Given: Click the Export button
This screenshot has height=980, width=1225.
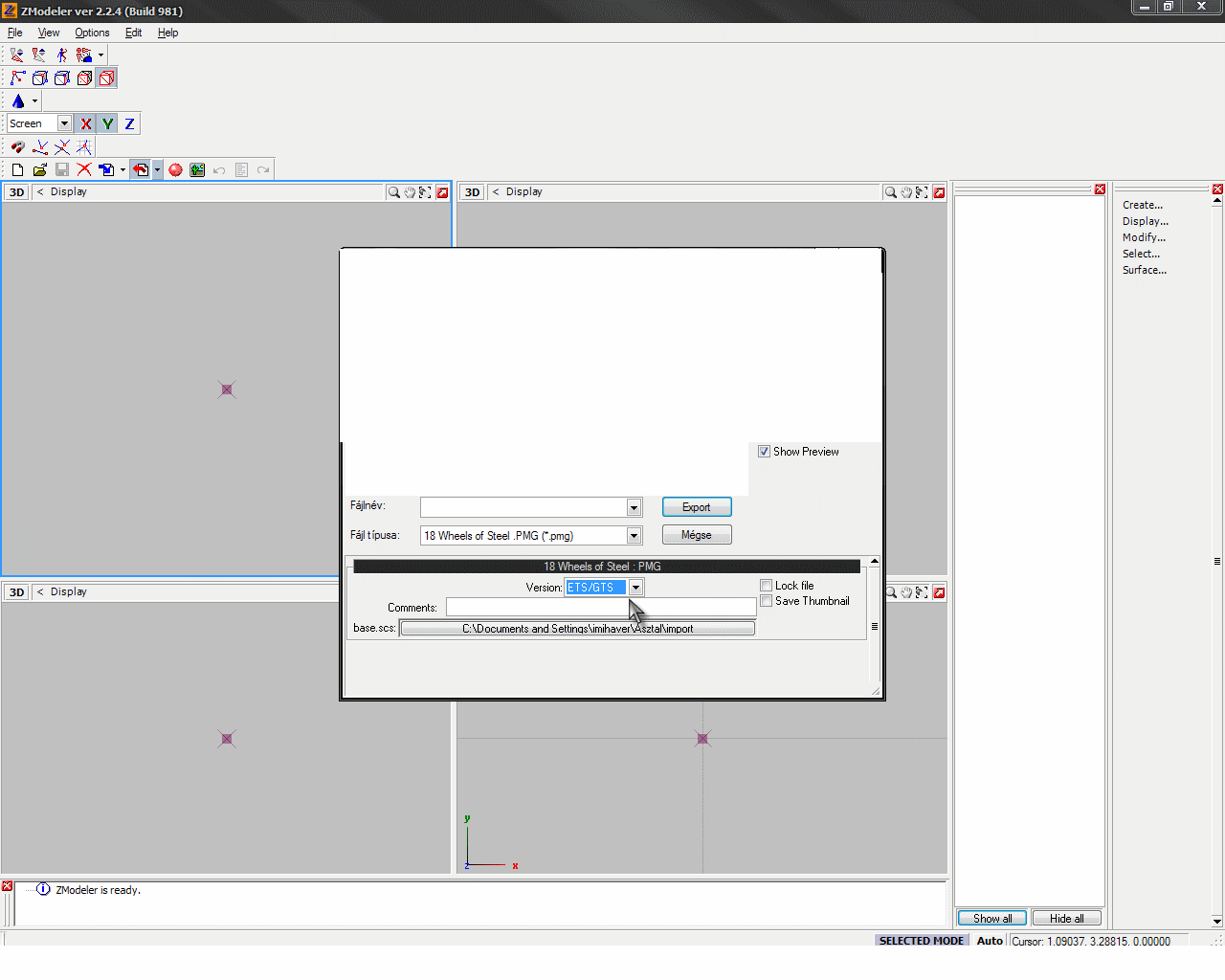Looking at the screenshot, I should click(x=696, y=507).
